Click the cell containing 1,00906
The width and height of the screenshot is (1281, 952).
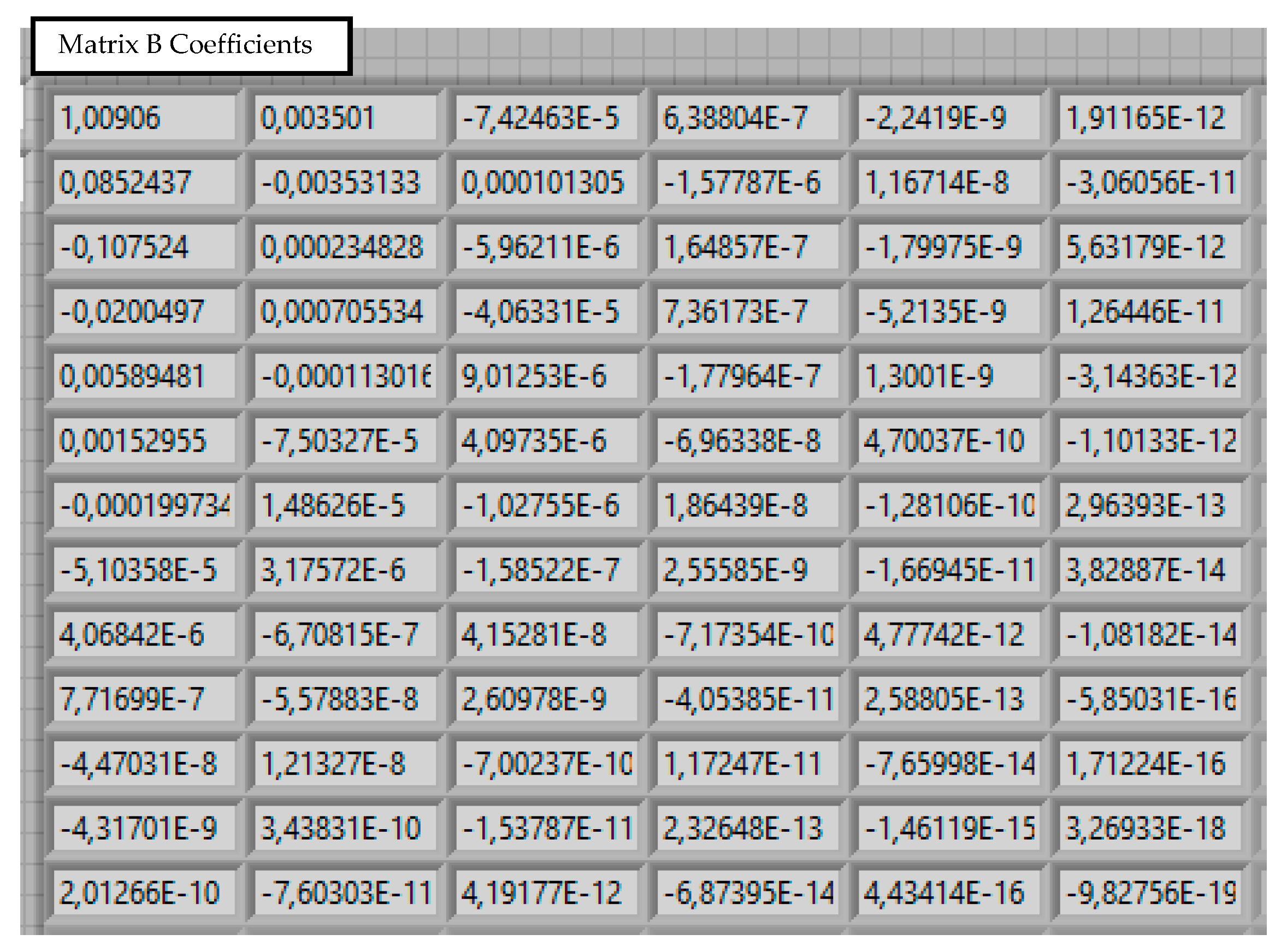[x=144, y=118]
